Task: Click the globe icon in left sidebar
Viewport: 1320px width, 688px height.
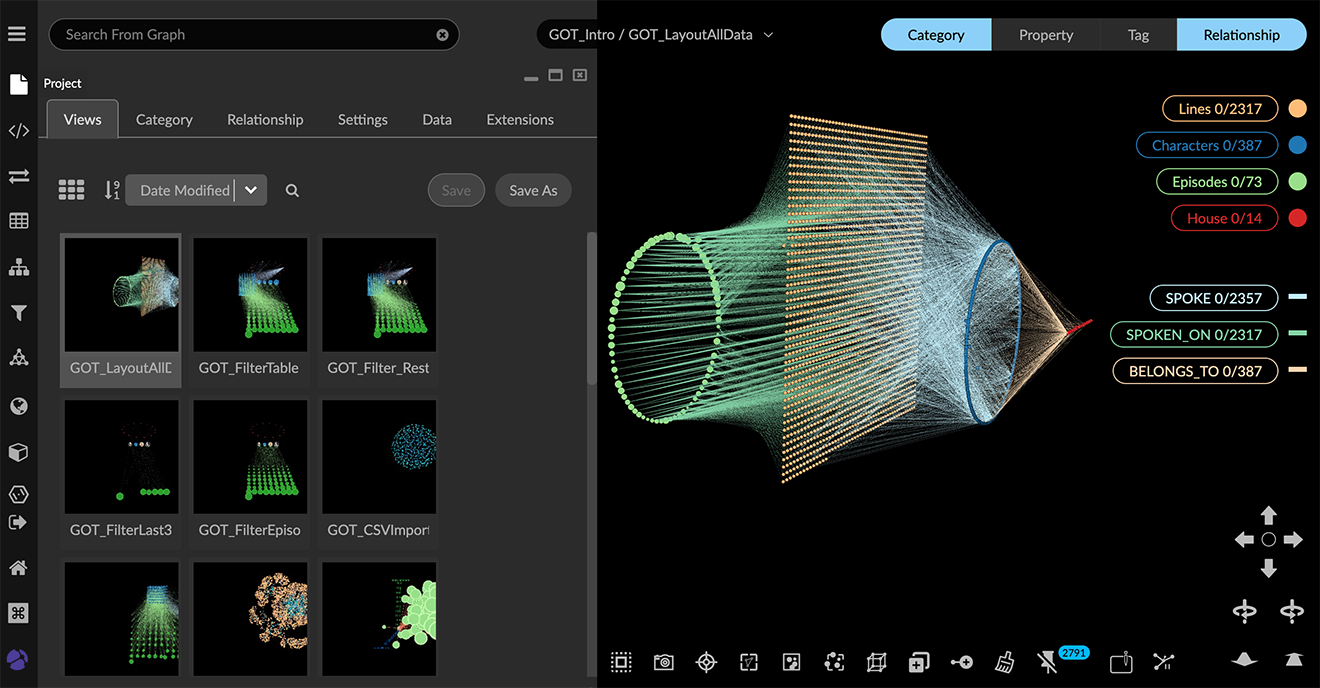Action: 18,406
